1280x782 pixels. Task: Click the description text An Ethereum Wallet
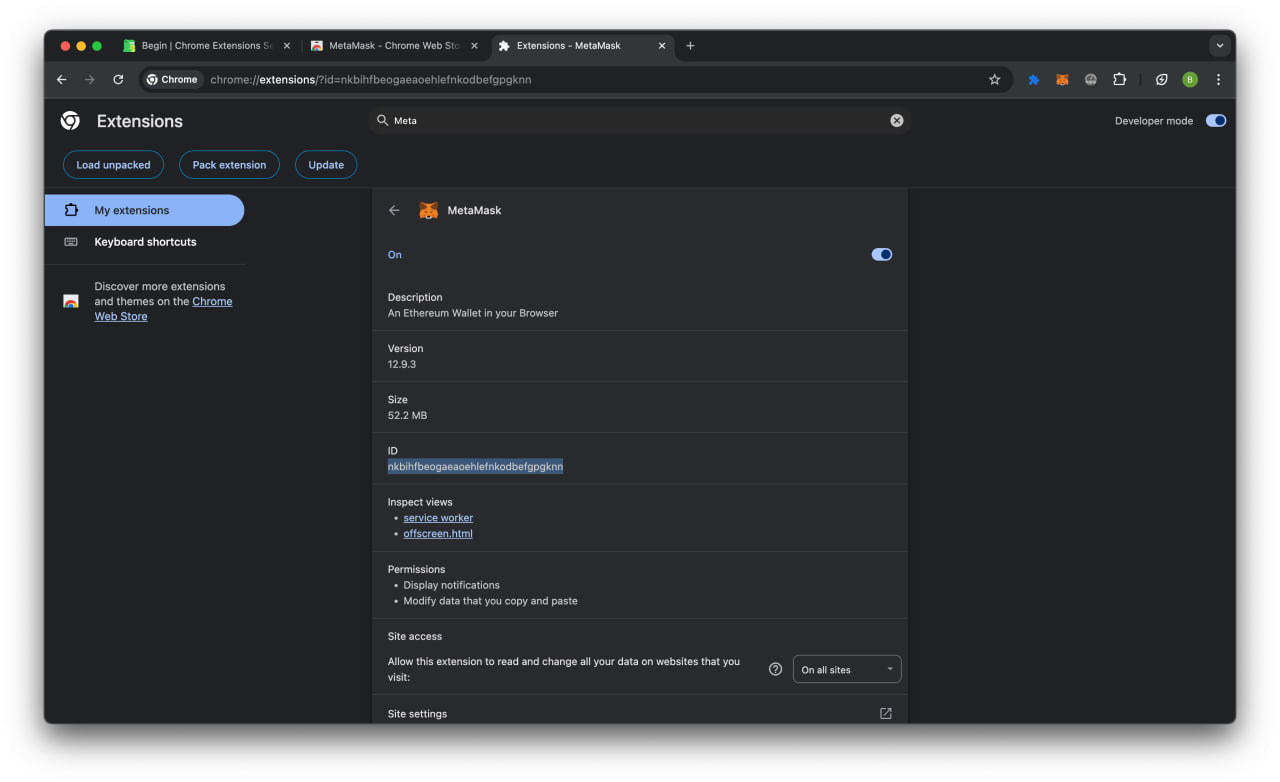[x=473, y=313]
